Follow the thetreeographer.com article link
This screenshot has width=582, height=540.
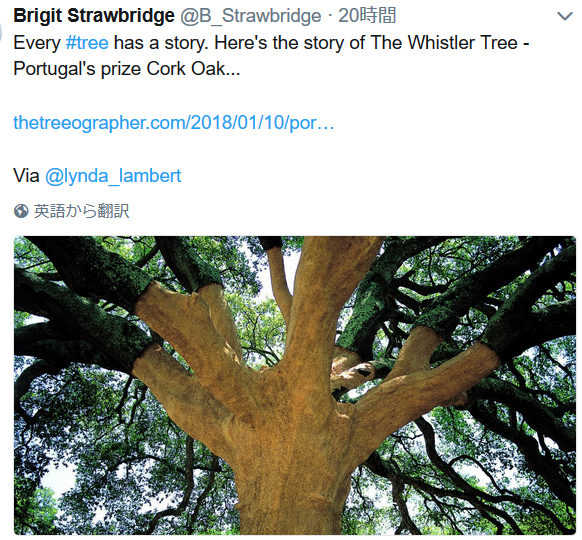(x=174, y=122)
